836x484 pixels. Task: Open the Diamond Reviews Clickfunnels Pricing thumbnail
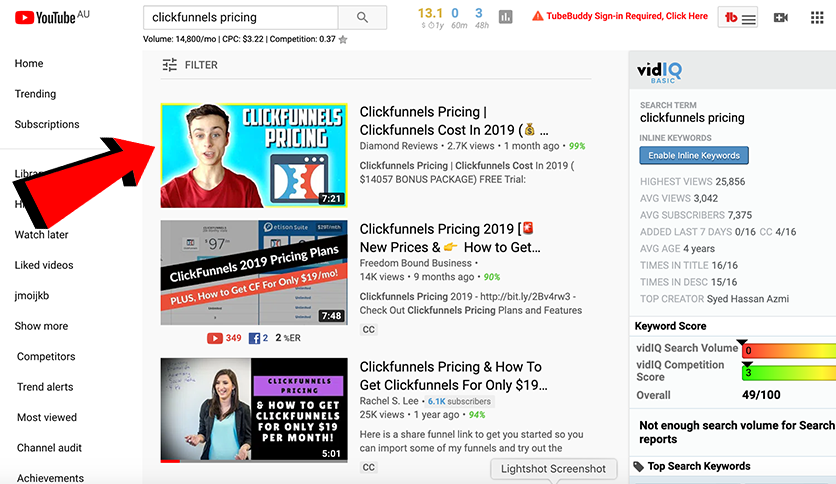point(254,155)
